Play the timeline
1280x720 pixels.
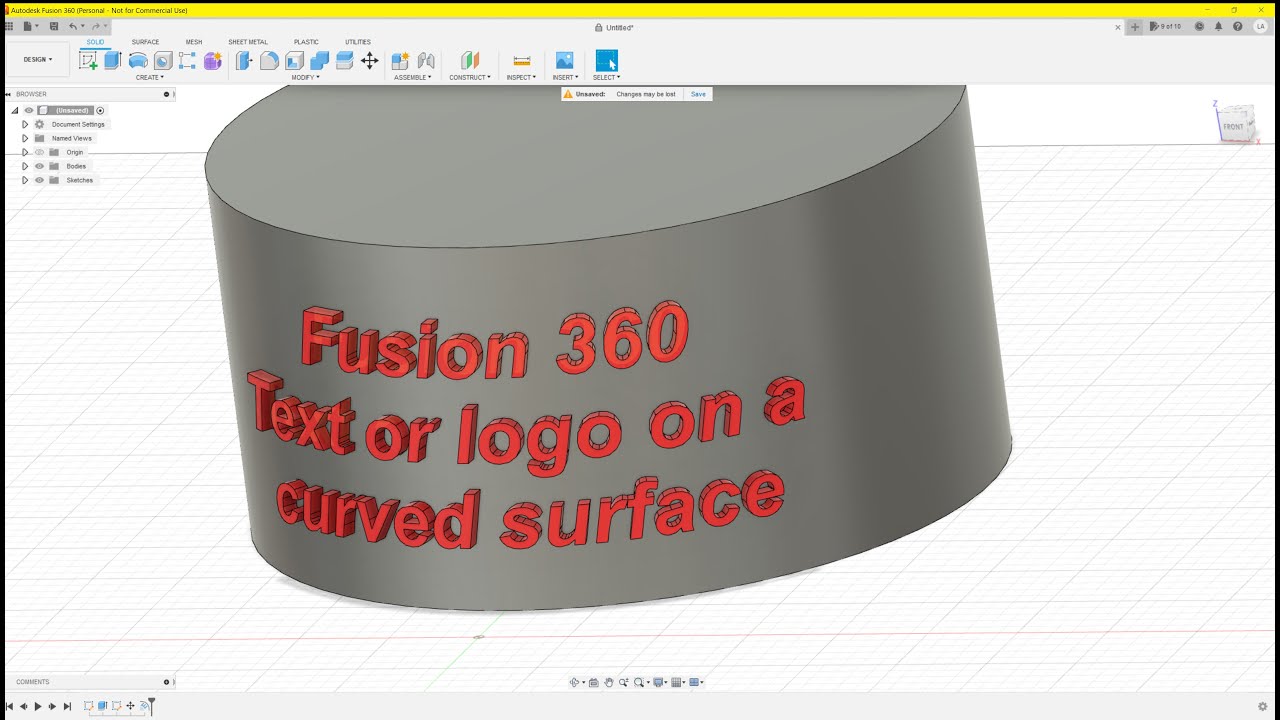point(38,706)
